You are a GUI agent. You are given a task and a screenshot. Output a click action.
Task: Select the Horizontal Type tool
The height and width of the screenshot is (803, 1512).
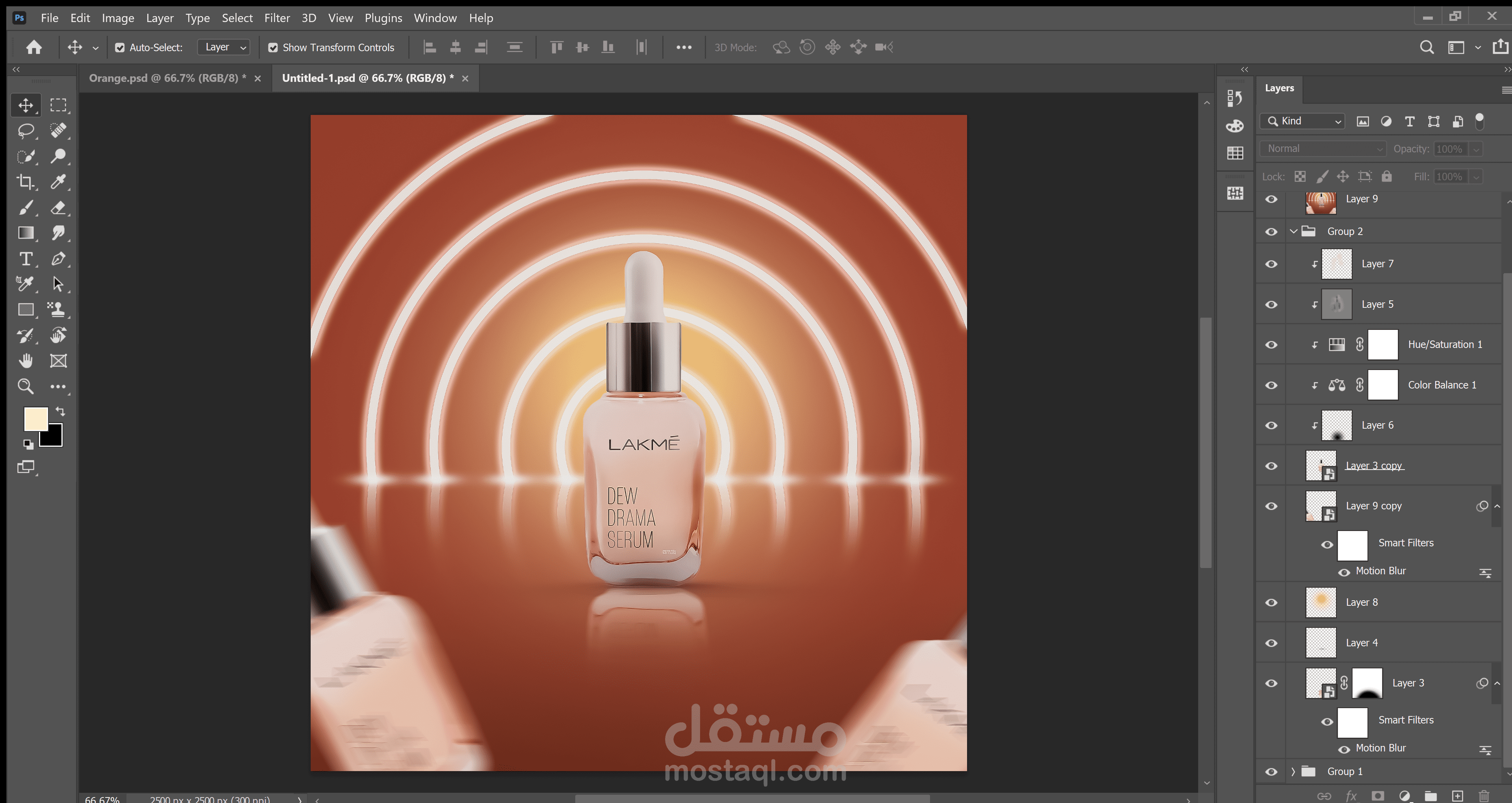pos(25,259)
